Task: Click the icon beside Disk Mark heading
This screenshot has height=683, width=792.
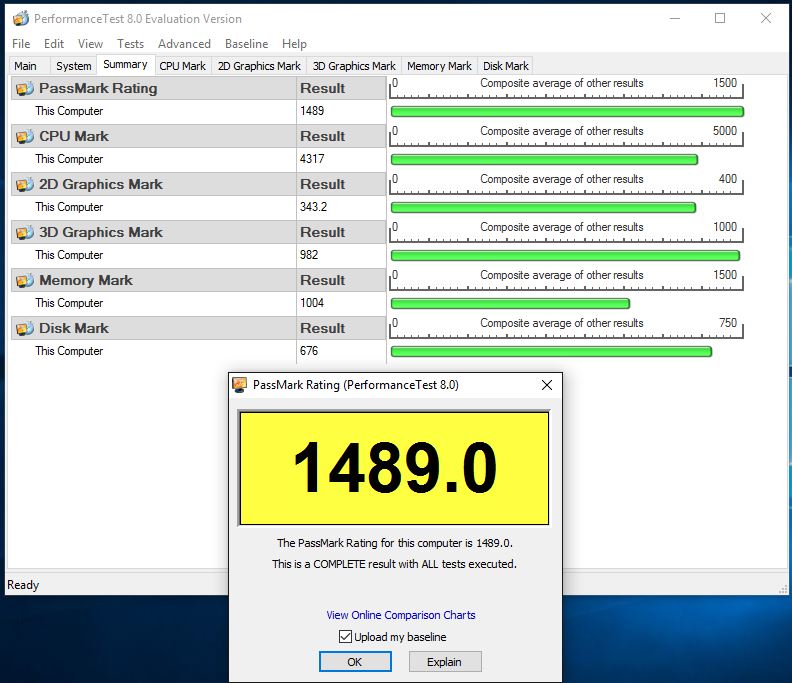Action: click(25, 328)
